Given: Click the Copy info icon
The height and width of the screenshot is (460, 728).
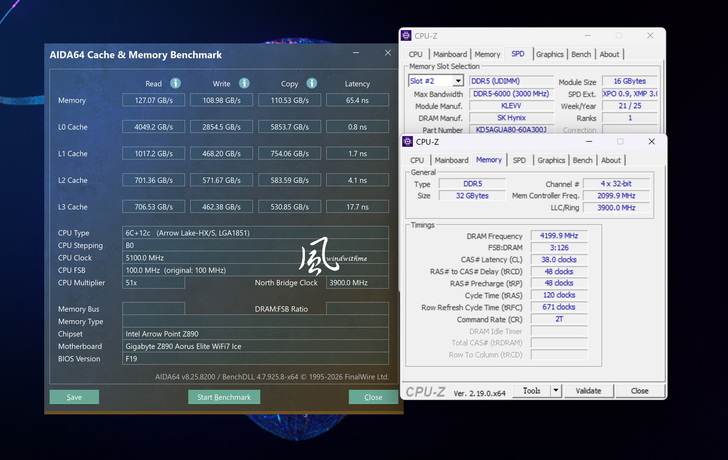Looking at the screenshot, I should pyautogui.click(x=312, y=84).
